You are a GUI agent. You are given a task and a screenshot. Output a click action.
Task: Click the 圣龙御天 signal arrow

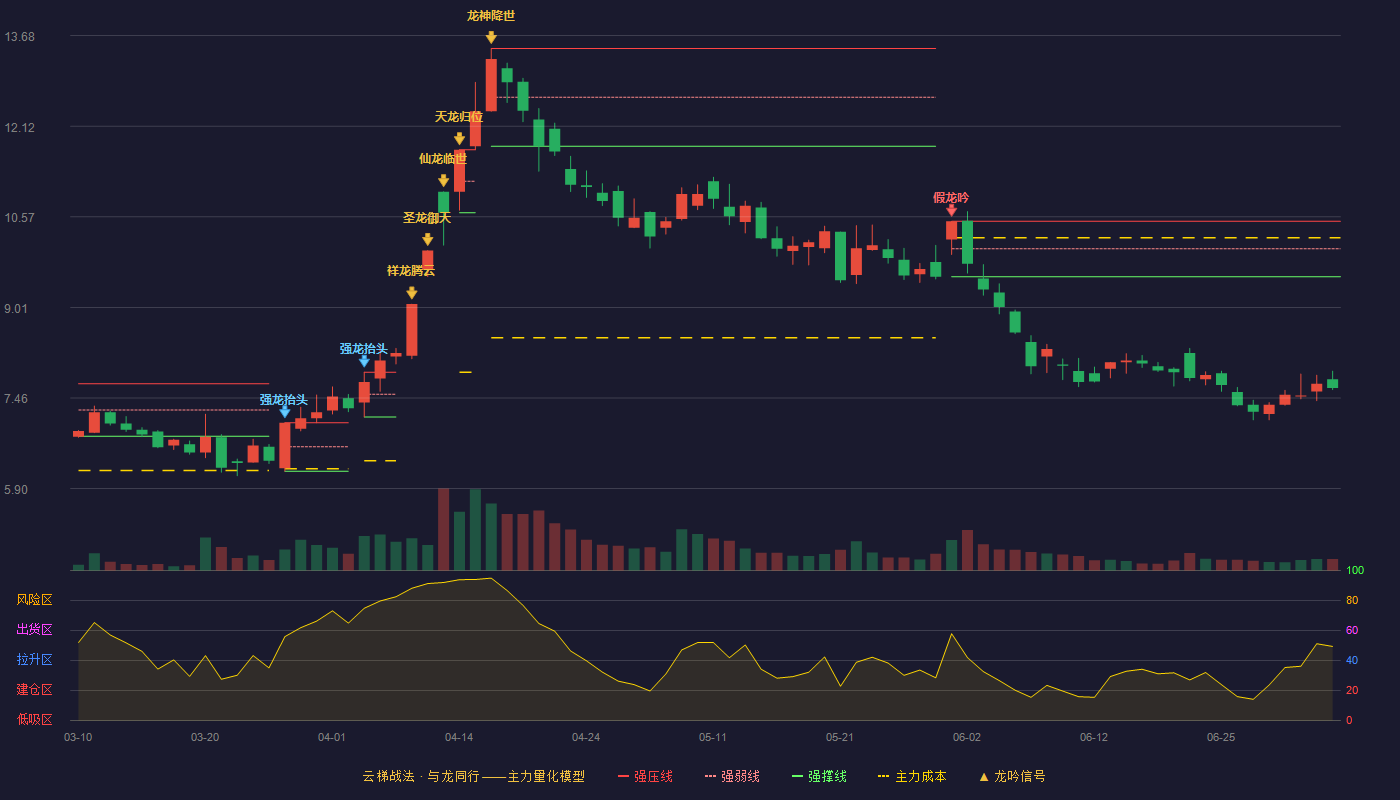tap(427, 240)
